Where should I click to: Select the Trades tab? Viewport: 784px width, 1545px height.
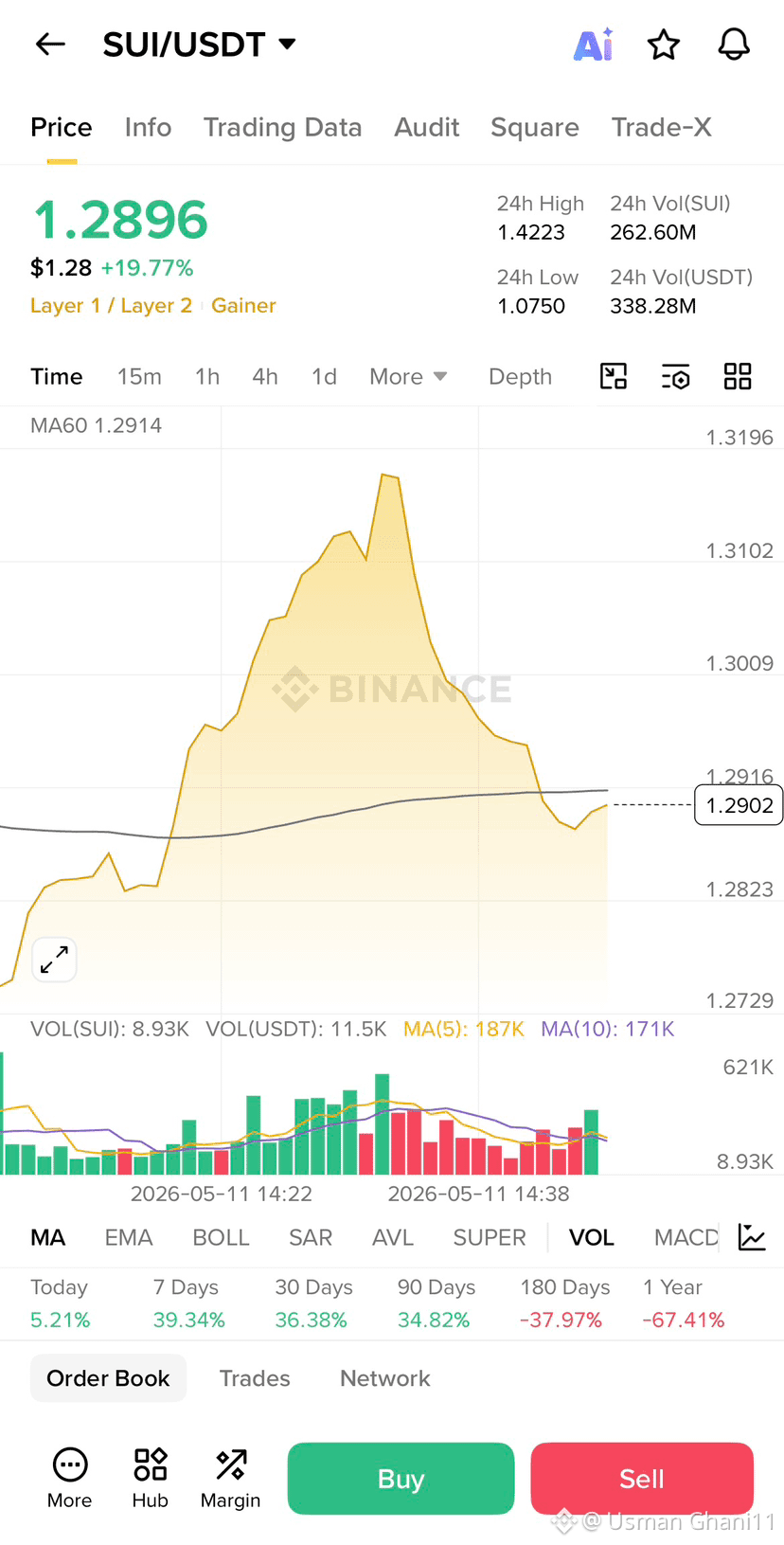(x=255, y=1378)
